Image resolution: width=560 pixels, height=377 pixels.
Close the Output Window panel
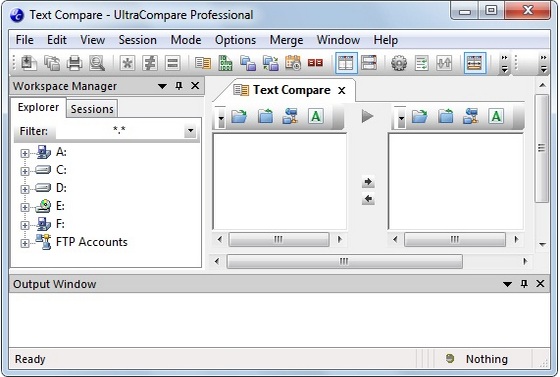click(540, 284)
